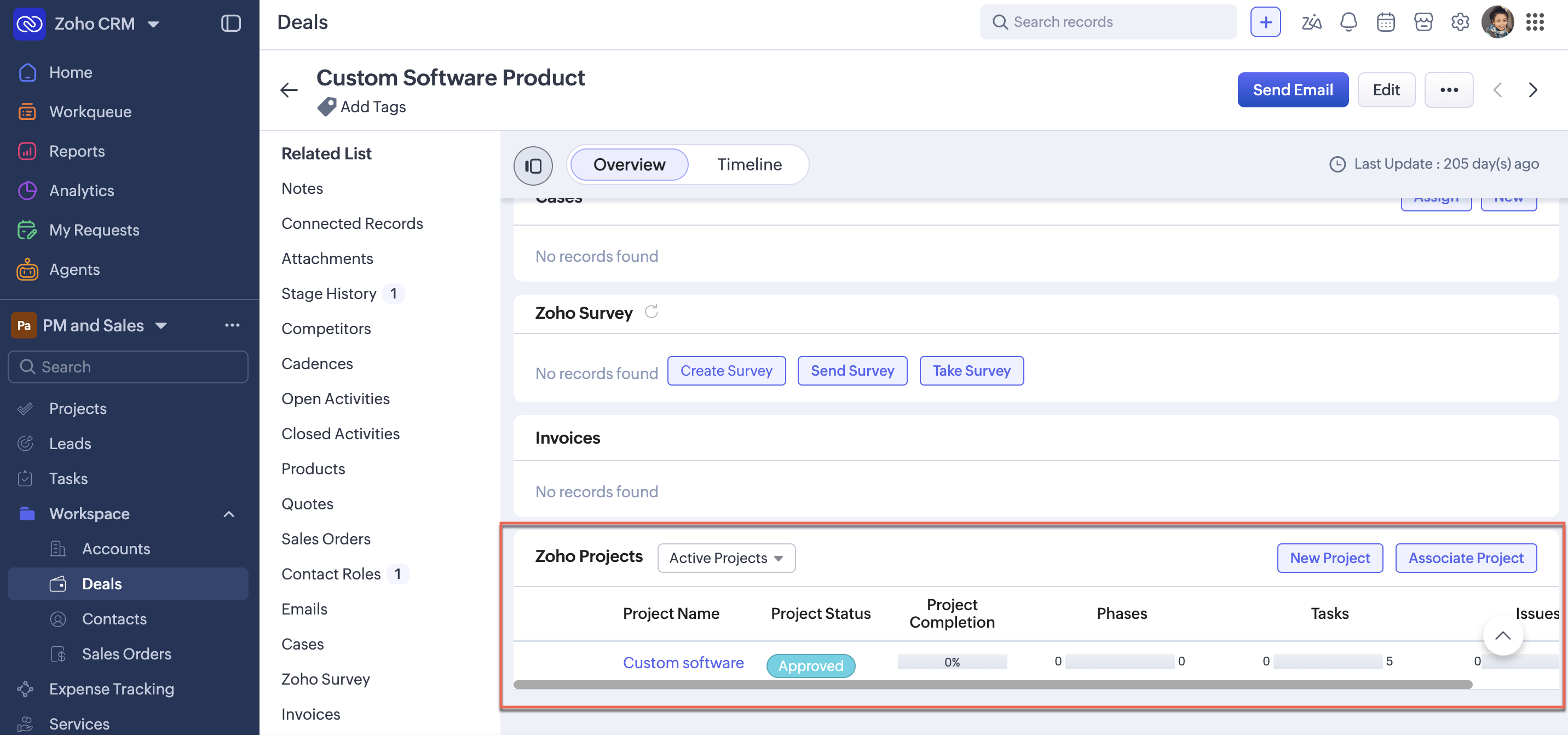This screenshot has height=735, width=1568.
Task: Open Analytics from the sidebar
Action: click(x=82, y=191)
